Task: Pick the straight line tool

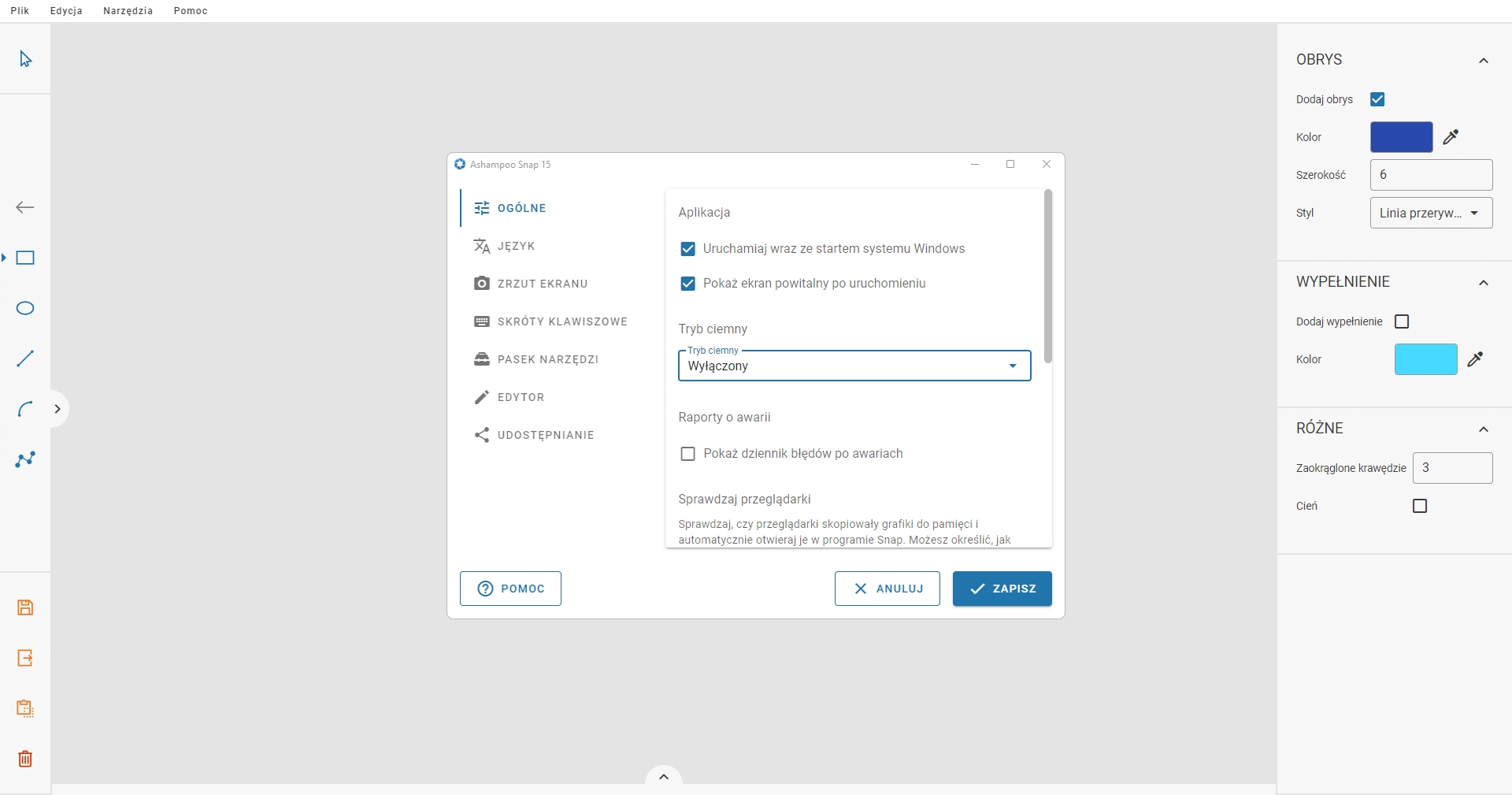Action: [x=25, y=358]
